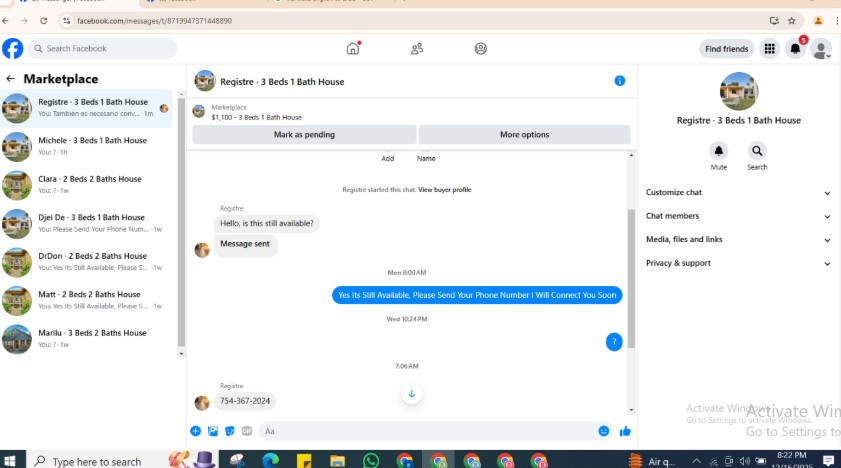
Task: Click the chat message scrollbar
Action: (x=631, y=279)
